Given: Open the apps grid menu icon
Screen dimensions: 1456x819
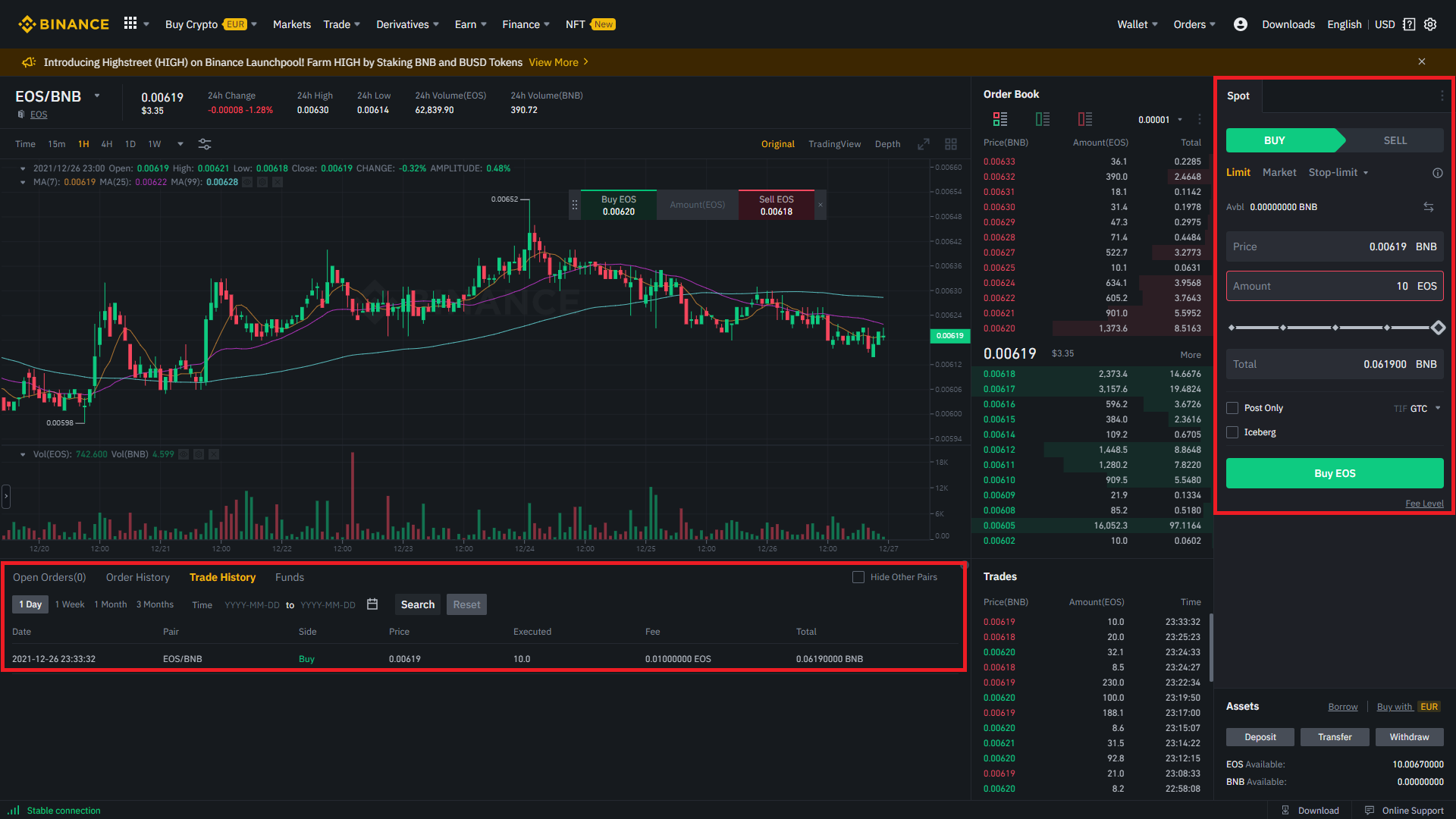Looking at the screenshot, I should (x=130, y=24).
